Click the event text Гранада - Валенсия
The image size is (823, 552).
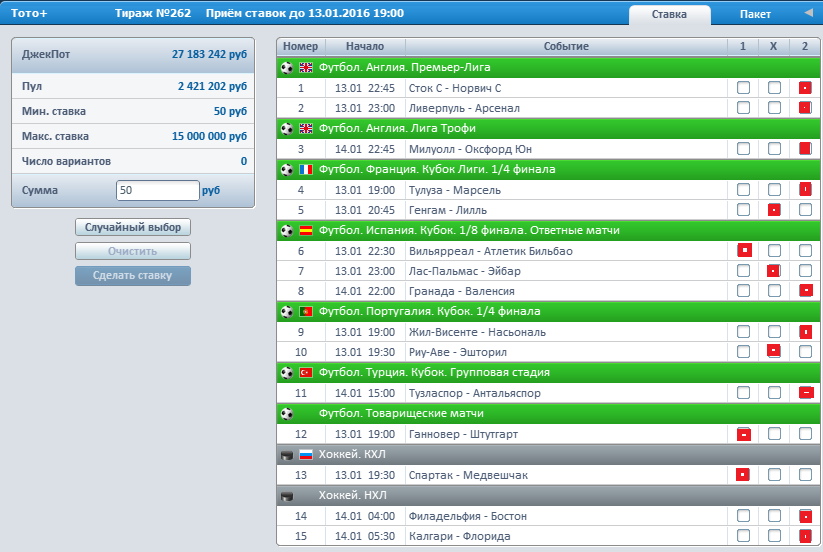point(462,291)
